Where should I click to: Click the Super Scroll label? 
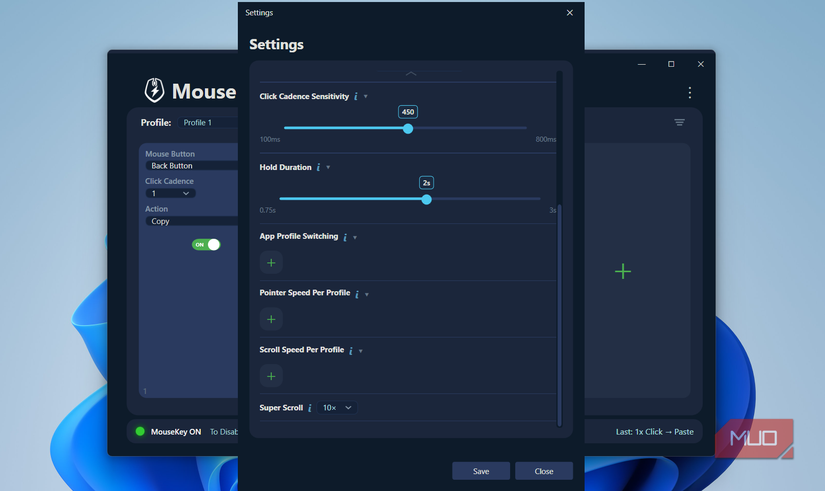click(x=281, y=408)
